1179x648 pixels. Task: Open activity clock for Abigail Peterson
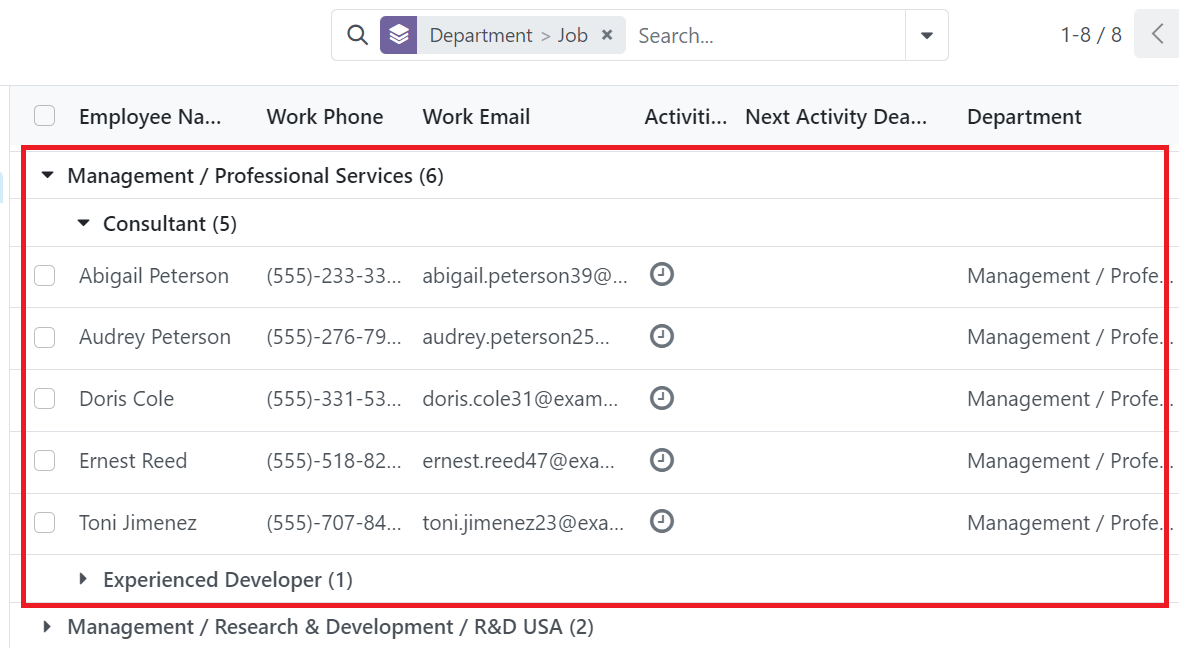point(662,274)
